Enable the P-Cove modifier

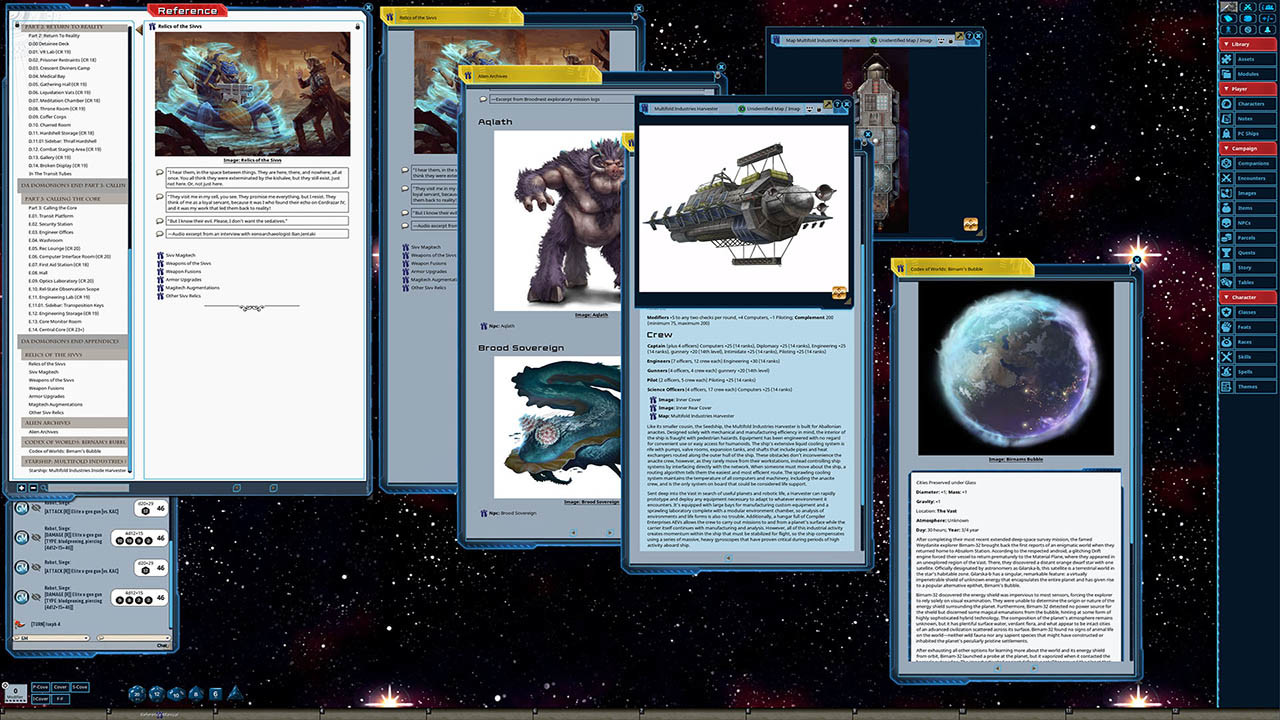pyautogui.click(x=40, y=687)
